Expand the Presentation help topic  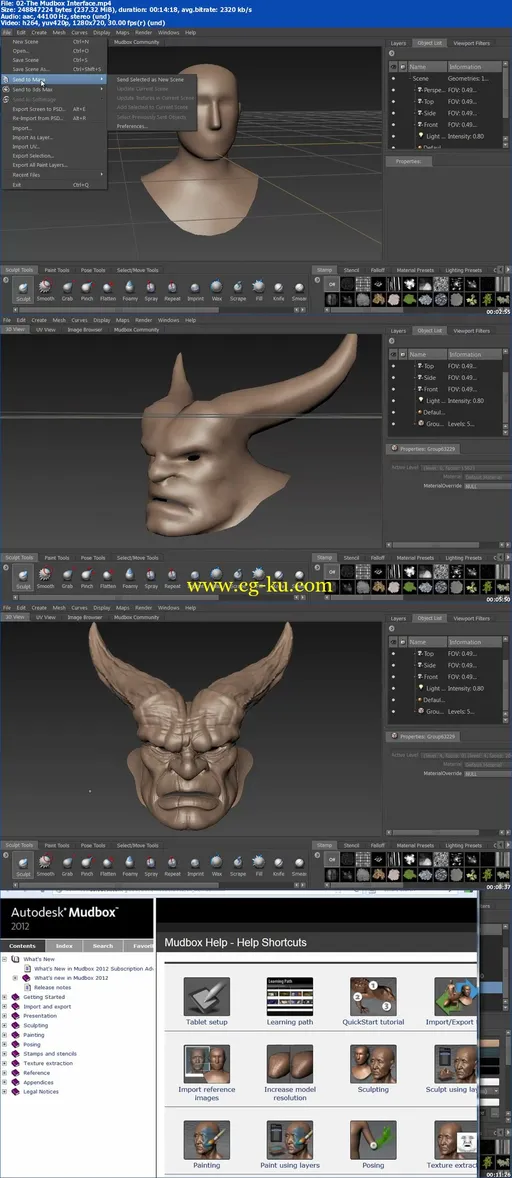coord(5,1016)
